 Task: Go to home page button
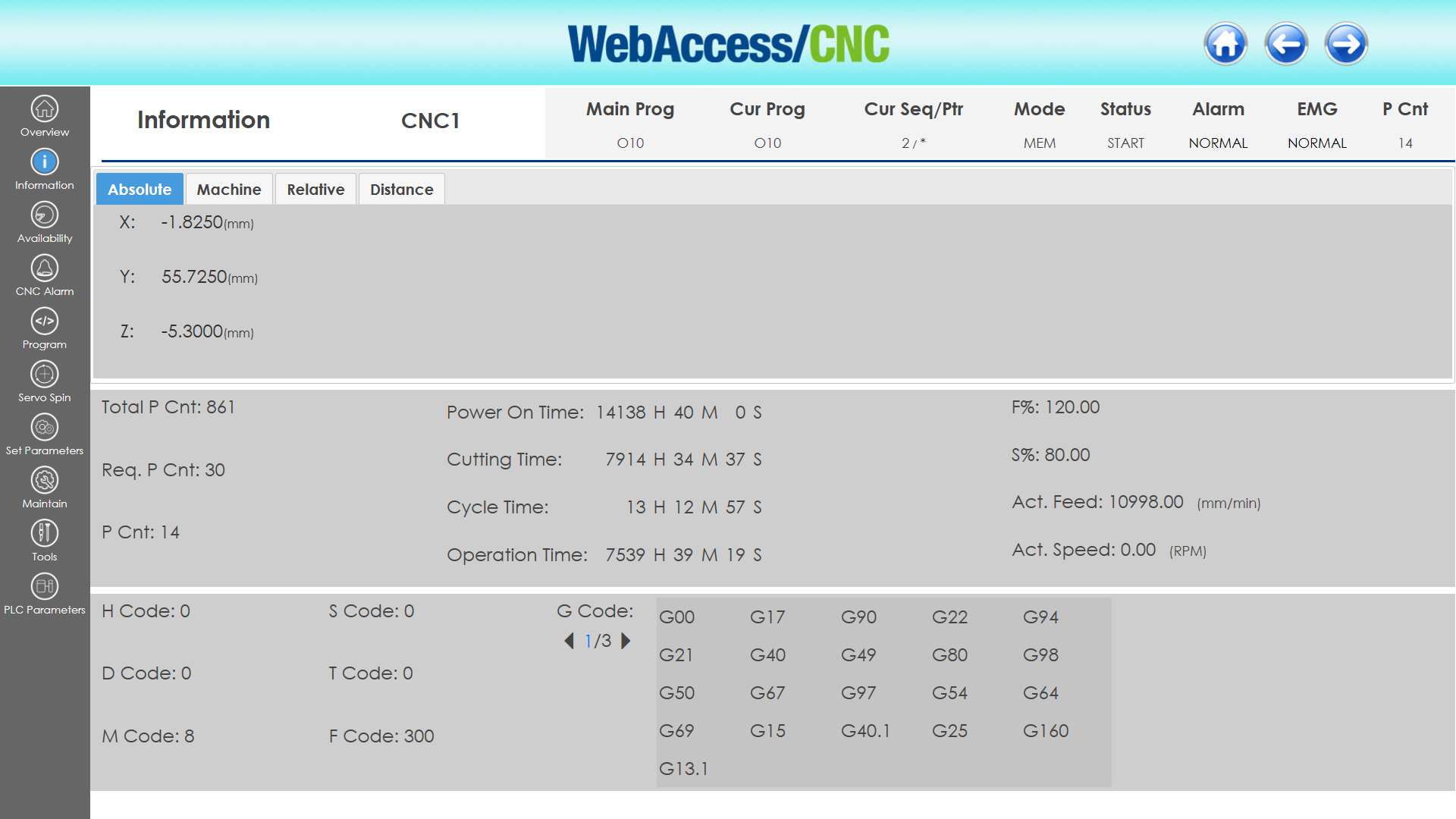tap(1225, 44)
